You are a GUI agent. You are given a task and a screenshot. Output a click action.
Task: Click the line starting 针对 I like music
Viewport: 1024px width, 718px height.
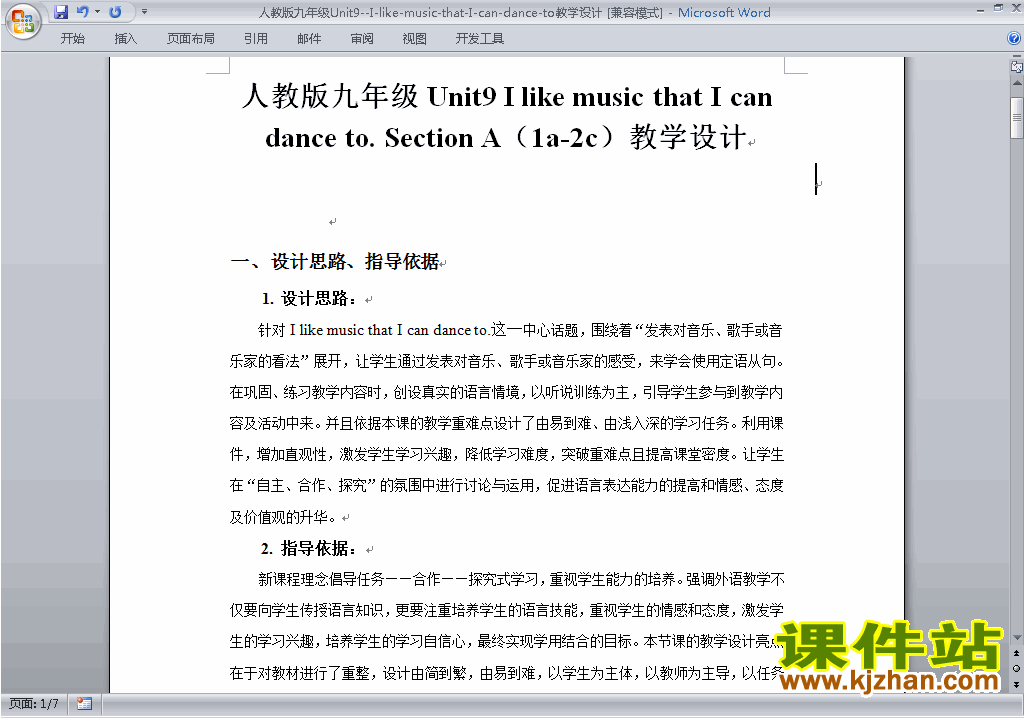[520, 330]
